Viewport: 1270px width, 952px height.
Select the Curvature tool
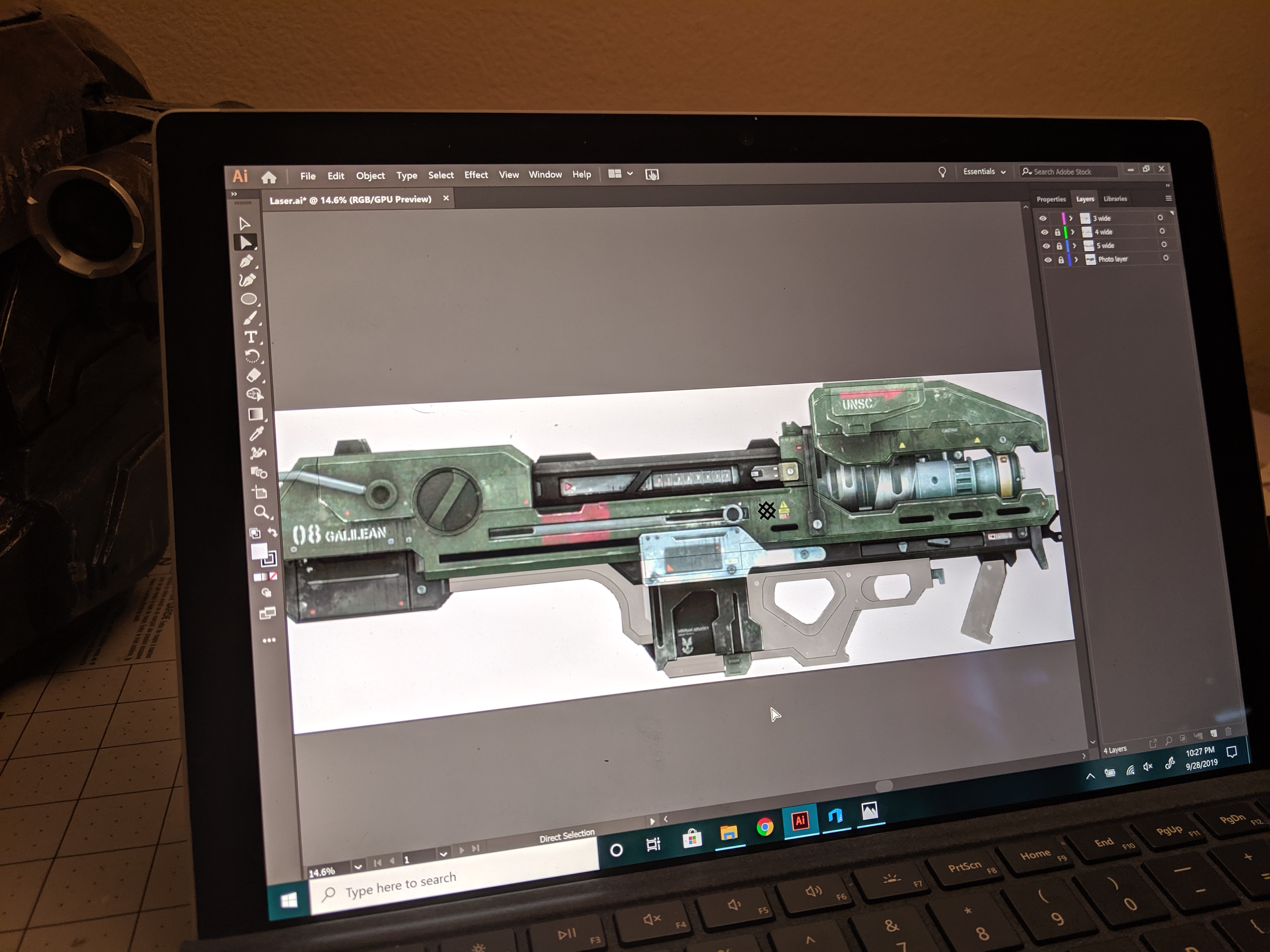(248, 280)
